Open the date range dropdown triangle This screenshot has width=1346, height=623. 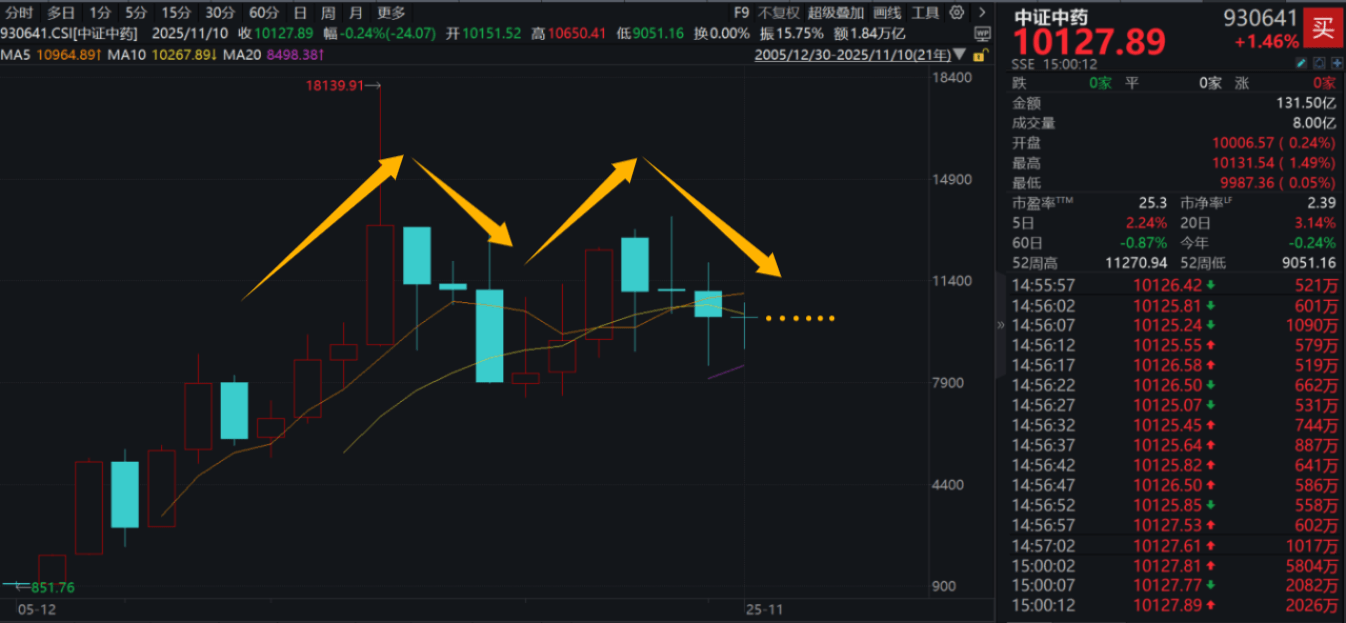point(961,53)
